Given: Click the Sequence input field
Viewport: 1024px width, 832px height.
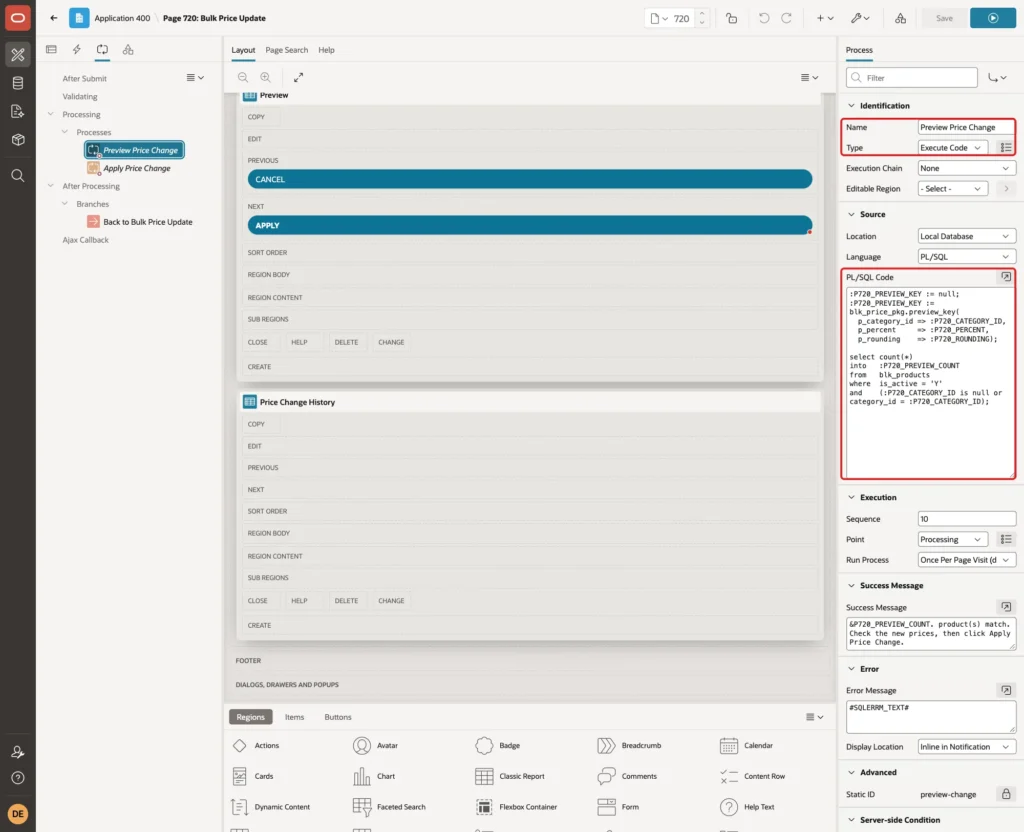Looking at the screenshot, I should 967,519.
